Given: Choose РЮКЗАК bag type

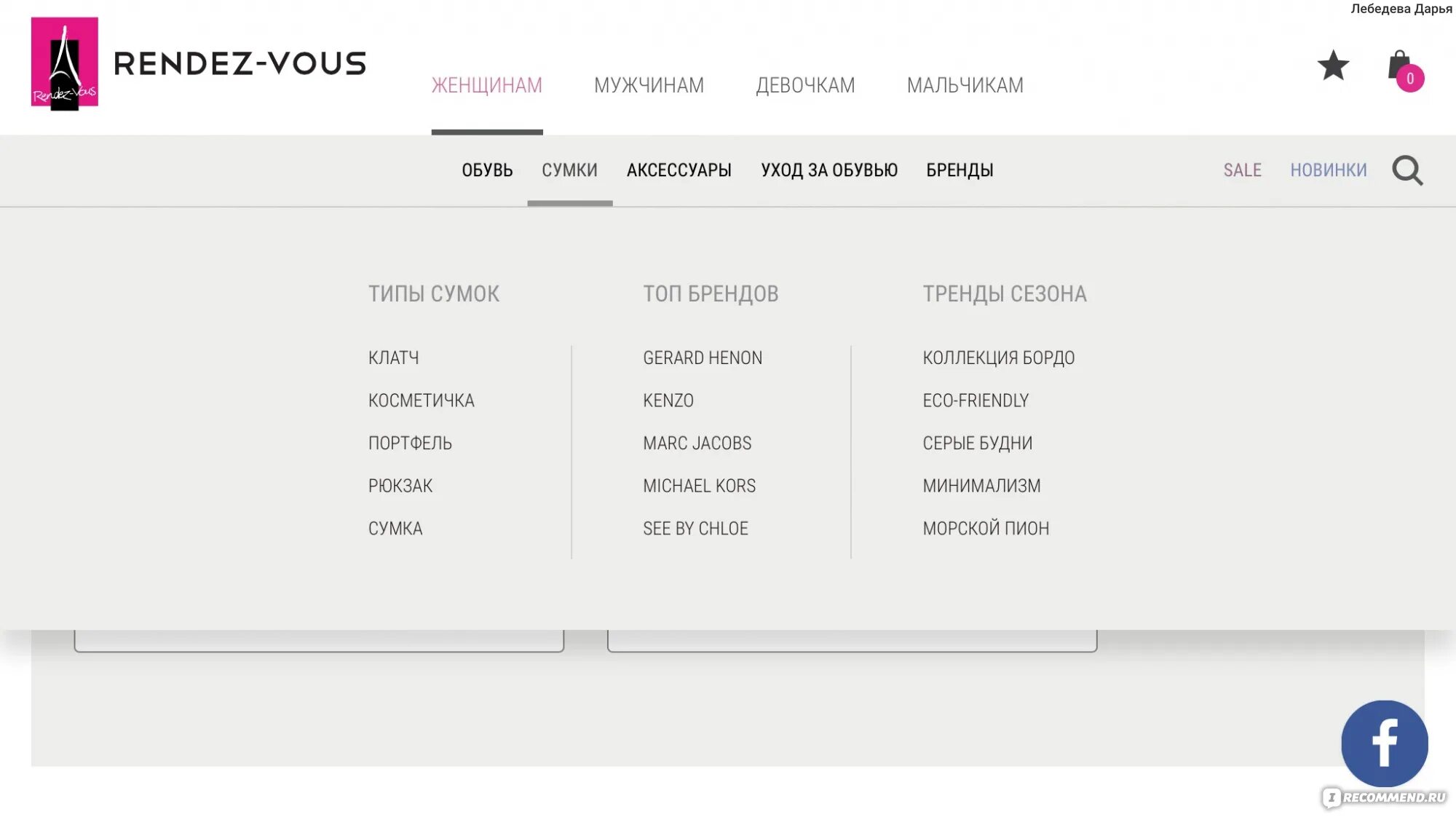Looking at the screenshot, I should [x=400, y=486].
